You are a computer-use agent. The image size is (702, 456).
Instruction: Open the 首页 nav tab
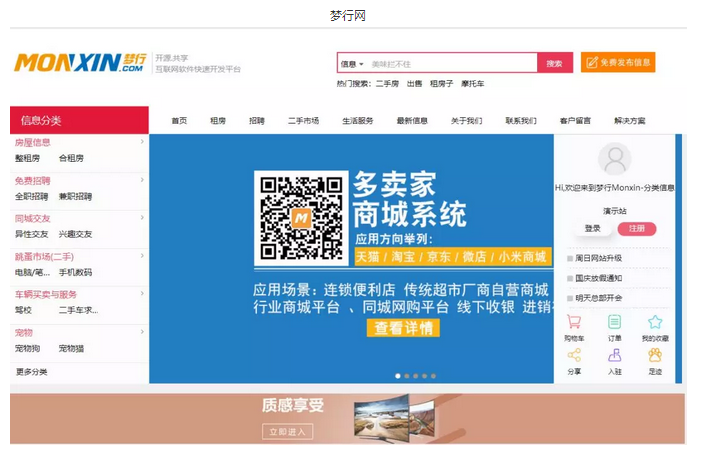179,121
